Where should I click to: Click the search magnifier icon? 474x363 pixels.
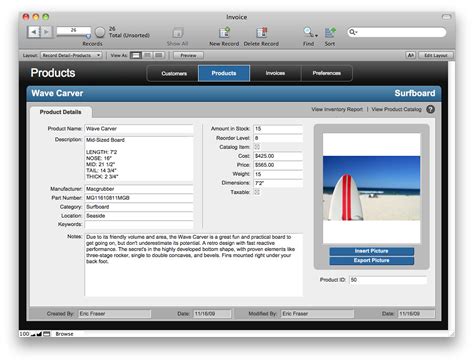click(x=352, y=32)
